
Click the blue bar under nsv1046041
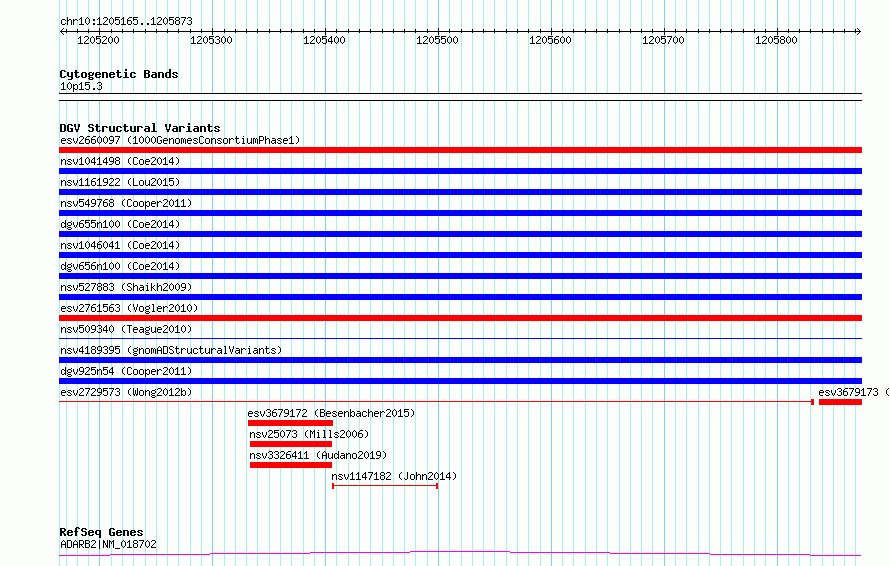pos(460,255)
